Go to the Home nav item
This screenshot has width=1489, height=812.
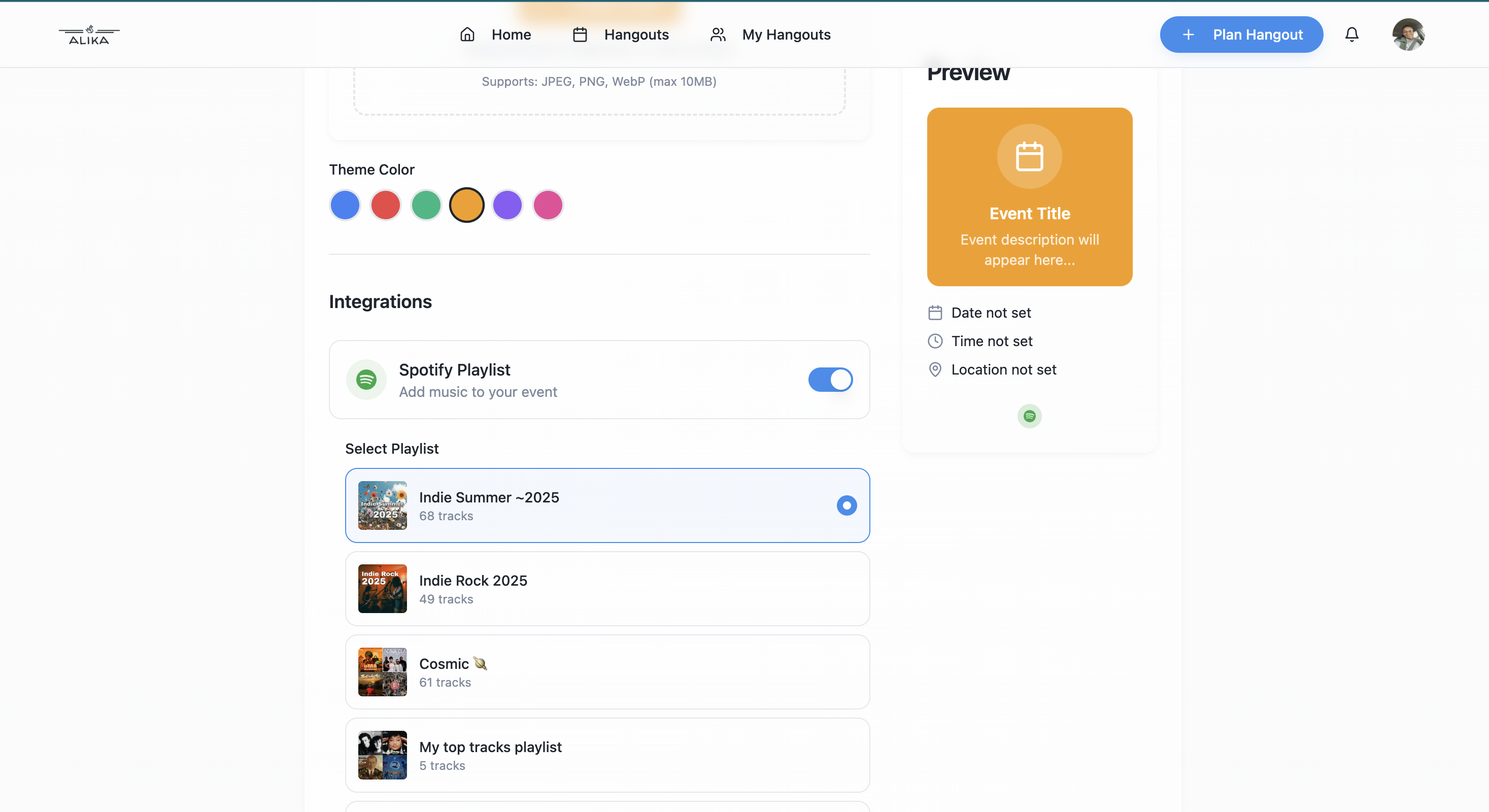point(495,35)
